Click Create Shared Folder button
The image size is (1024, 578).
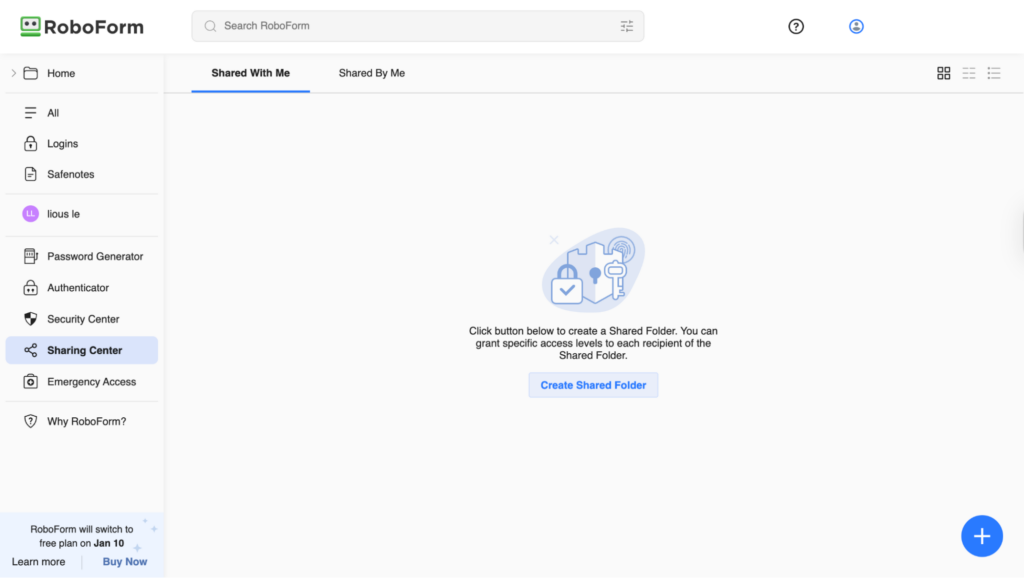click(x=593, y=385)
